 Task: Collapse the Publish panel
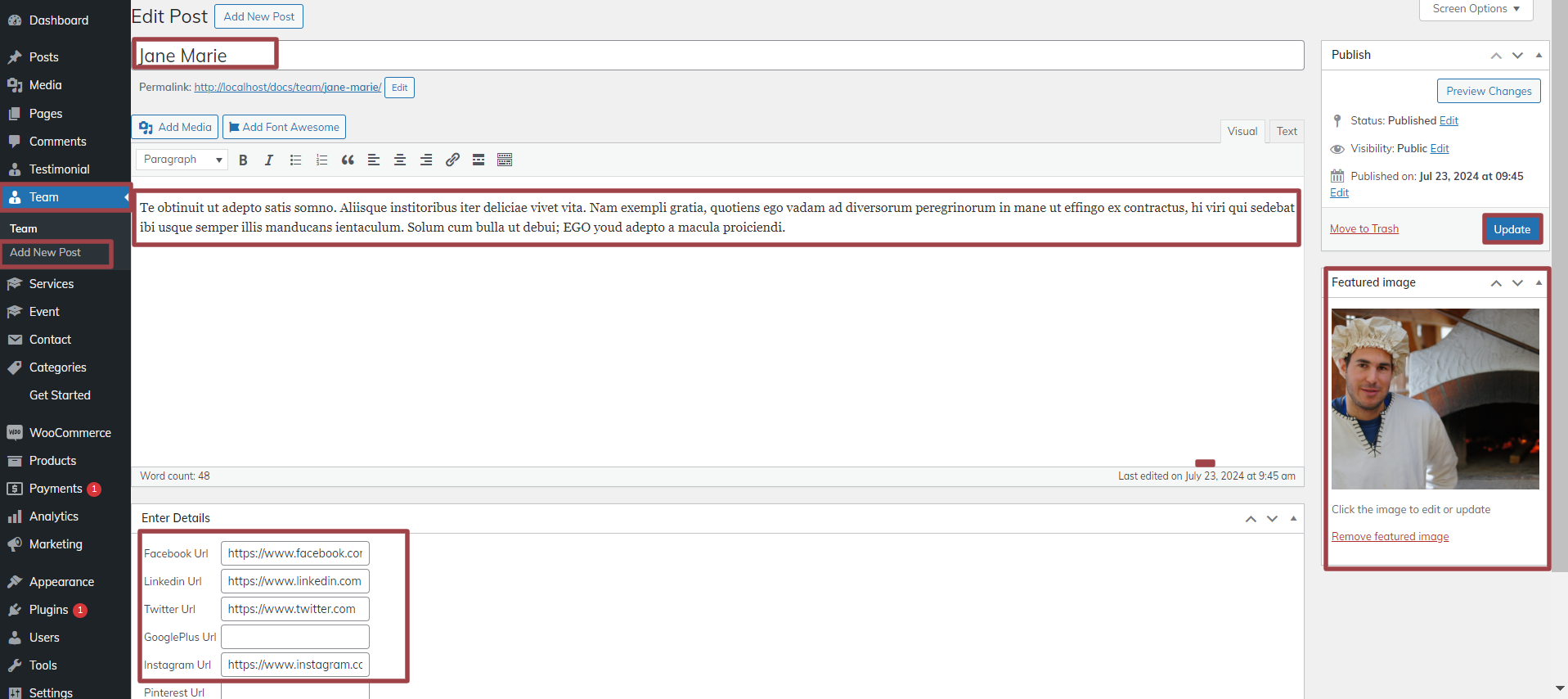(x=1539, y=55)
